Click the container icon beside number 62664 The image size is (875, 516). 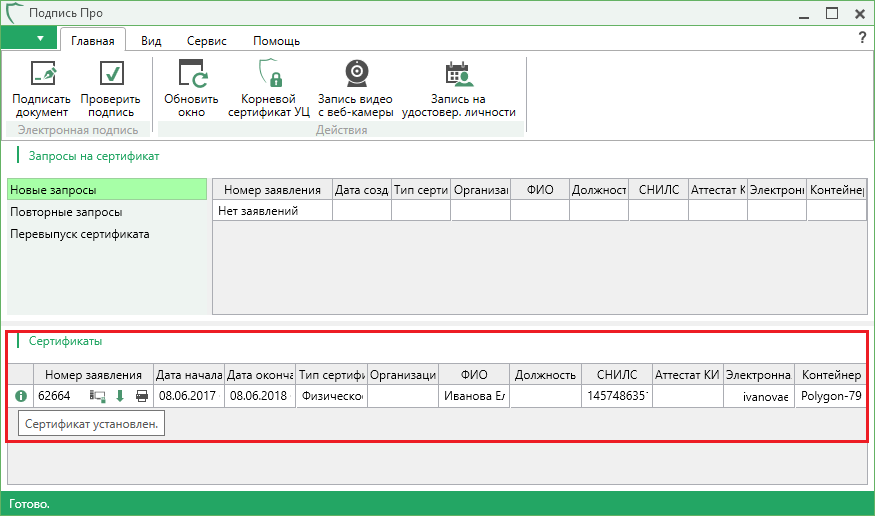click(98, 396)
